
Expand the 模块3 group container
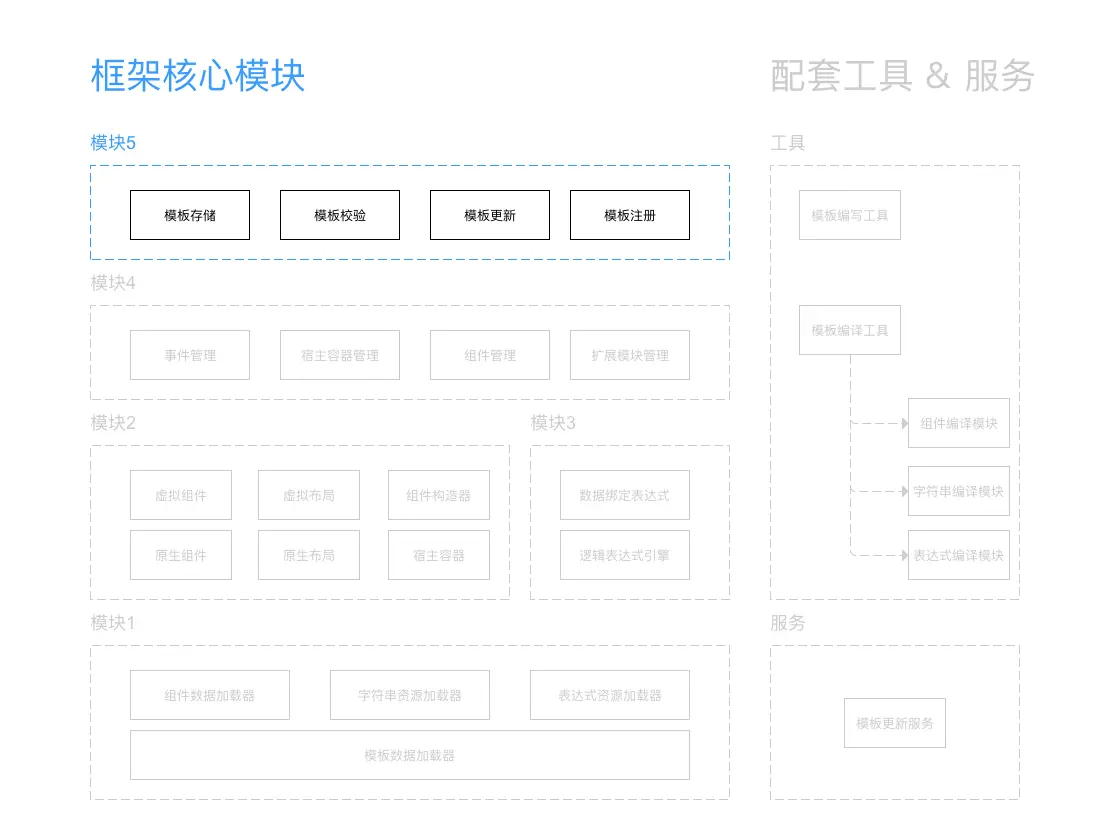[x=628, y=523]
